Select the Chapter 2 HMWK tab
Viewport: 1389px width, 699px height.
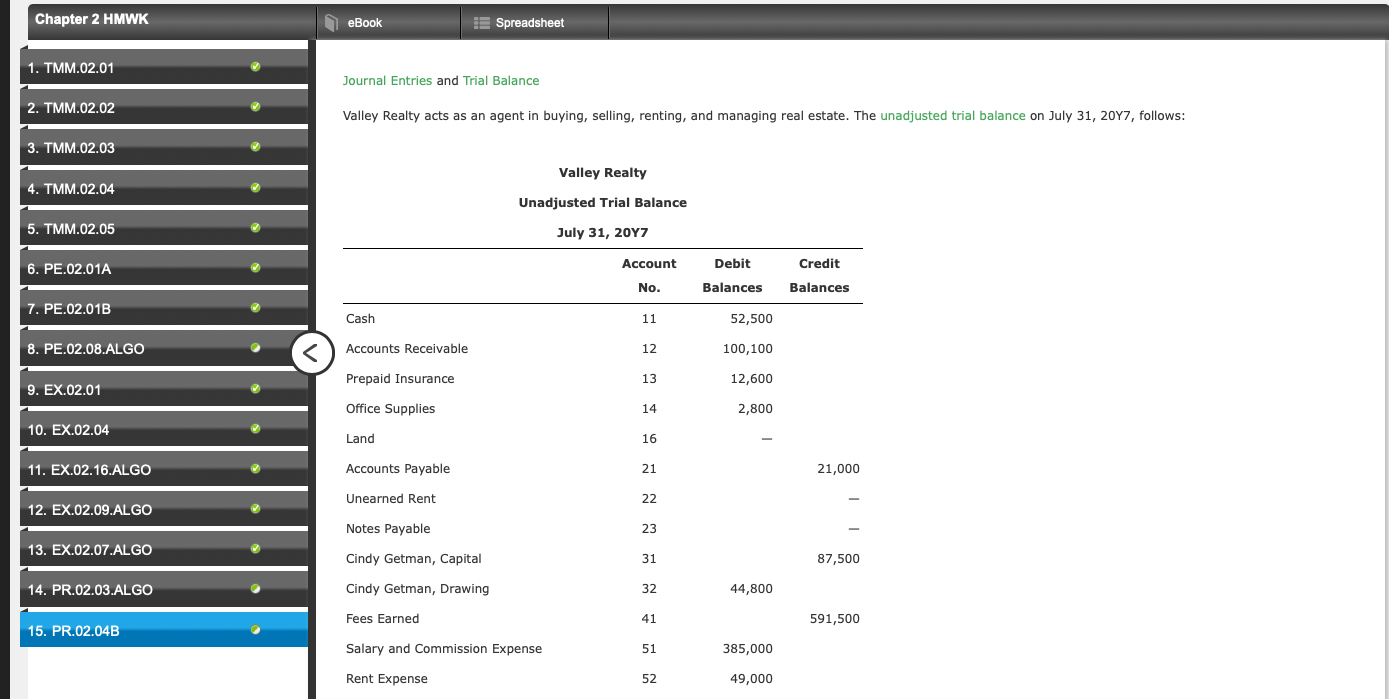(x=92, y=18)
